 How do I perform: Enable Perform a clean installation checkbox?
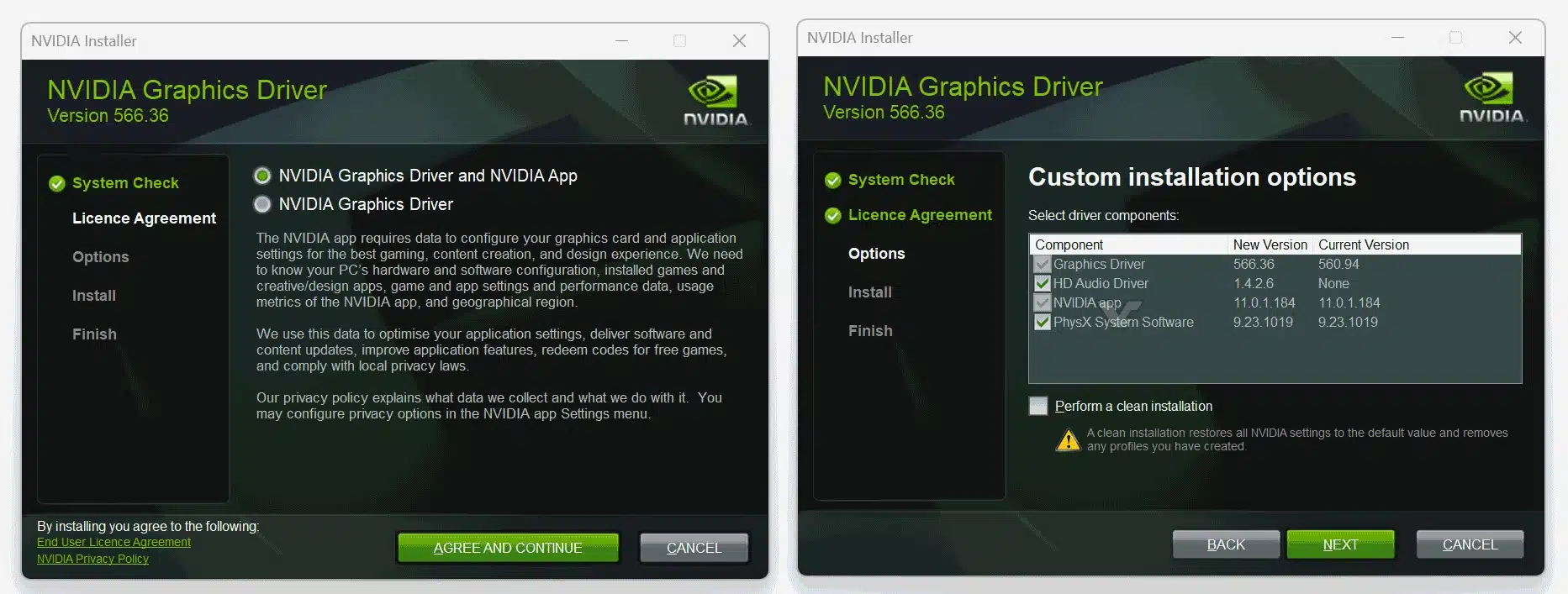click(x=1038, y=406)
